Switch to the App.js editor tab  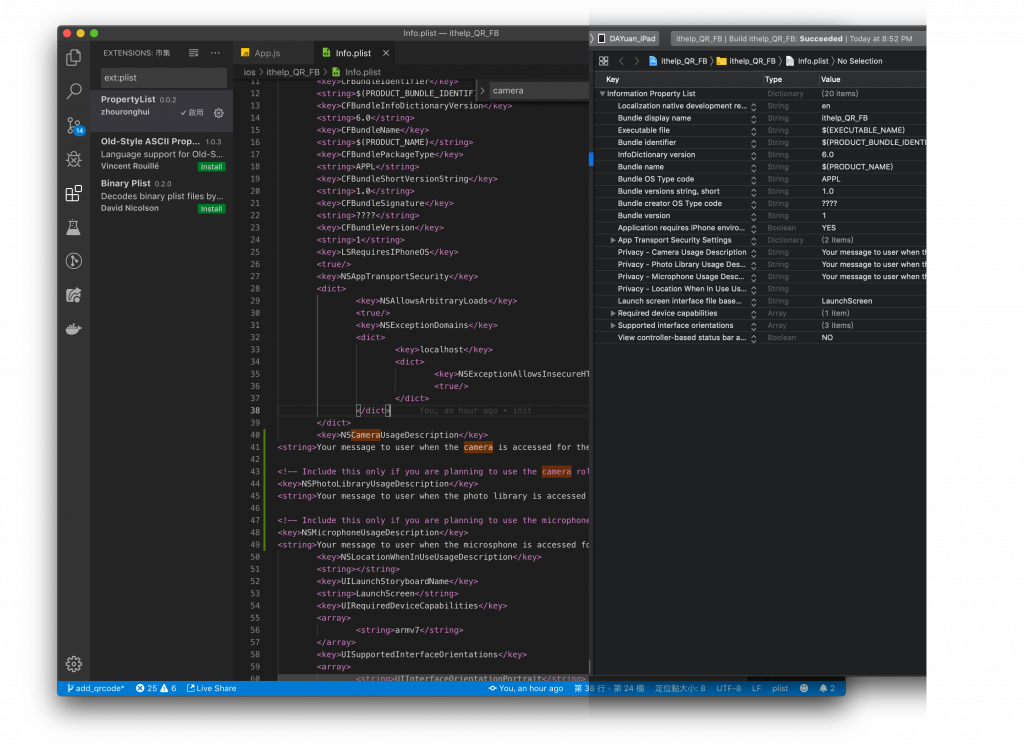267,53
